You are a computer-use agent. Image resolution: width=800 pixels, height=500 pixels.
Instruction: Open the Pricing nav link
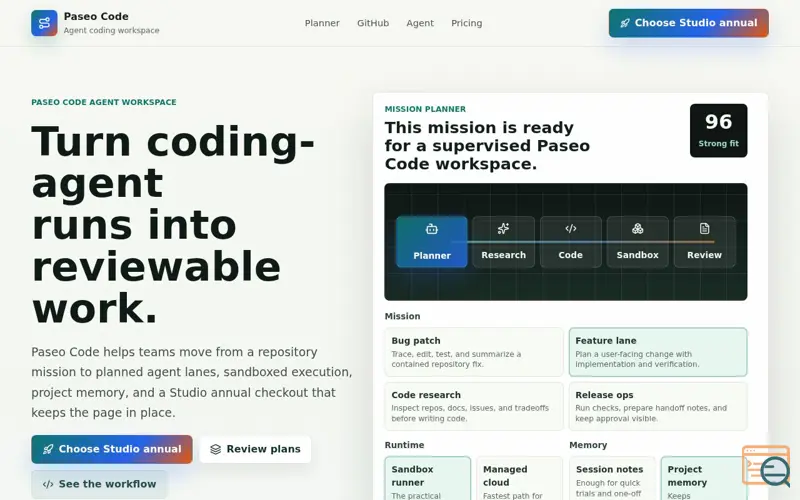click(466, 23)
